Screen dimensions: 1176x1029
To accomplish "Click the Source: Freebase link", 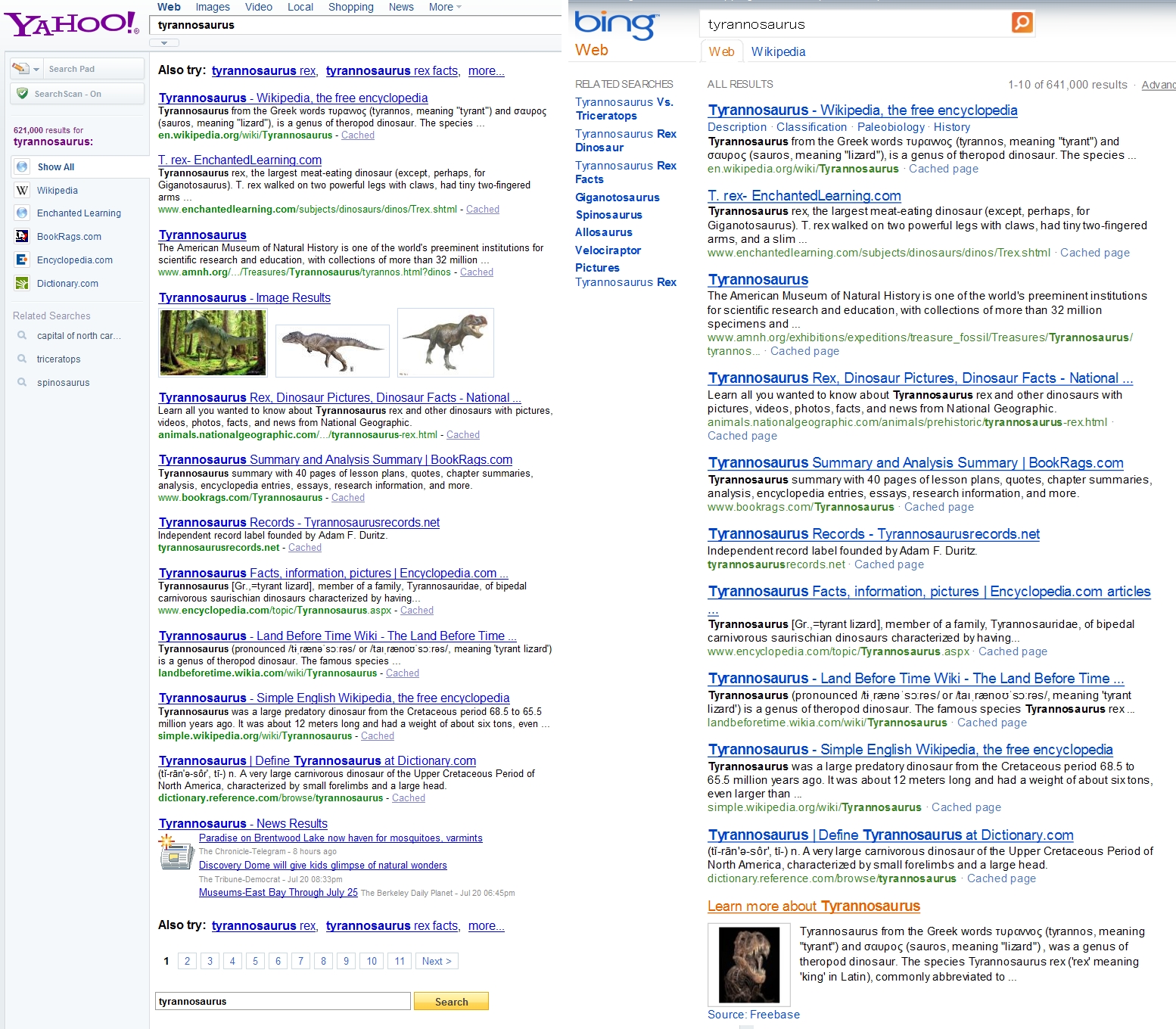I will [754, 1015].
